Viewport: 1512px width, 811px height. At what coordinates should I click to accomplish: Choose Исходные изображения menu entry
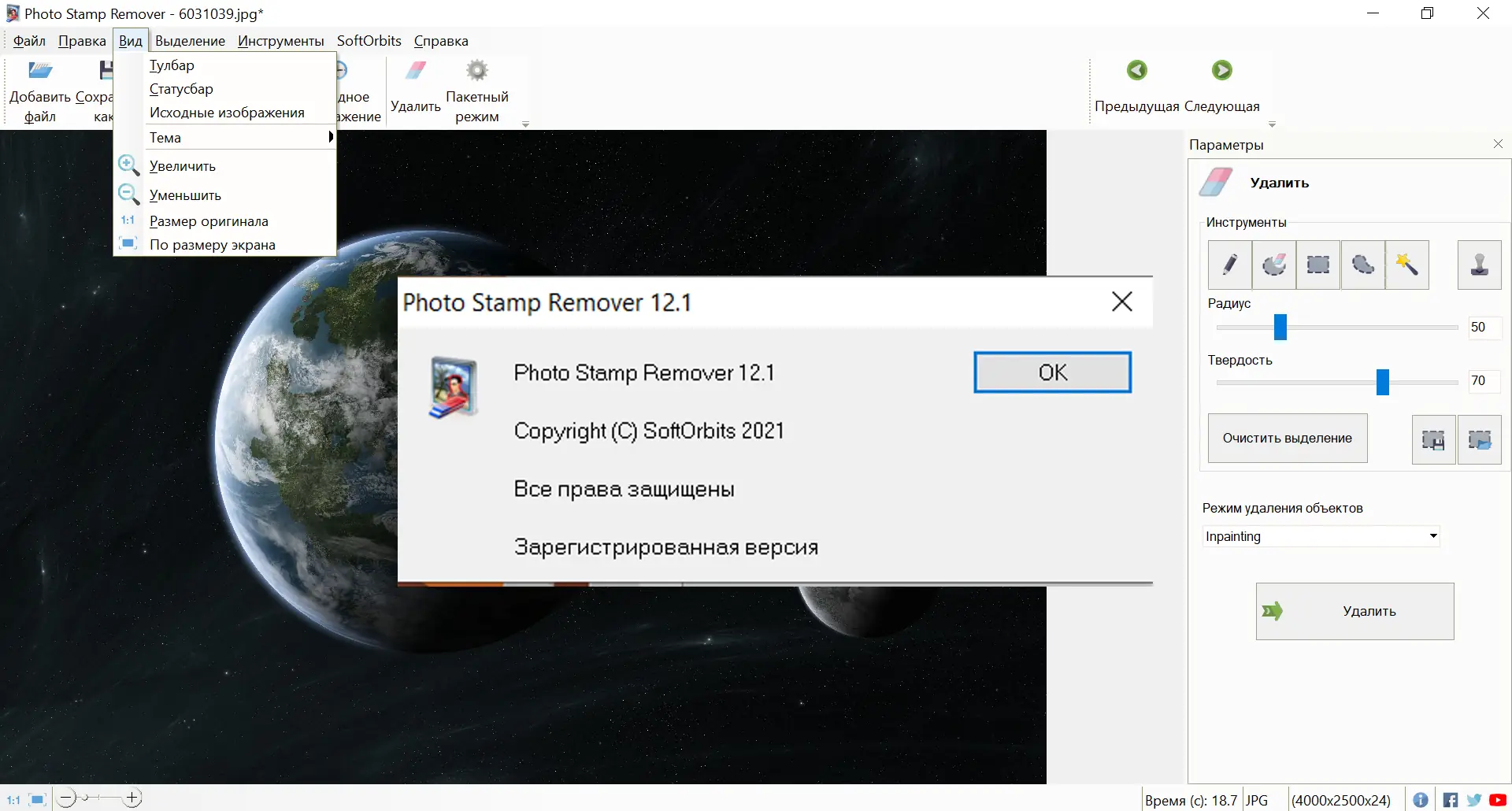[x=225, y=113]
